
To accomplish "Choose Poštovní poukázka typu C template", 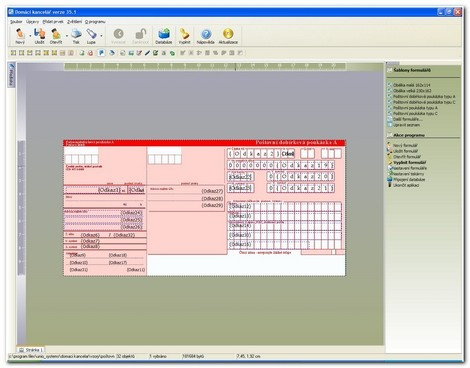I will coord(415,113).
